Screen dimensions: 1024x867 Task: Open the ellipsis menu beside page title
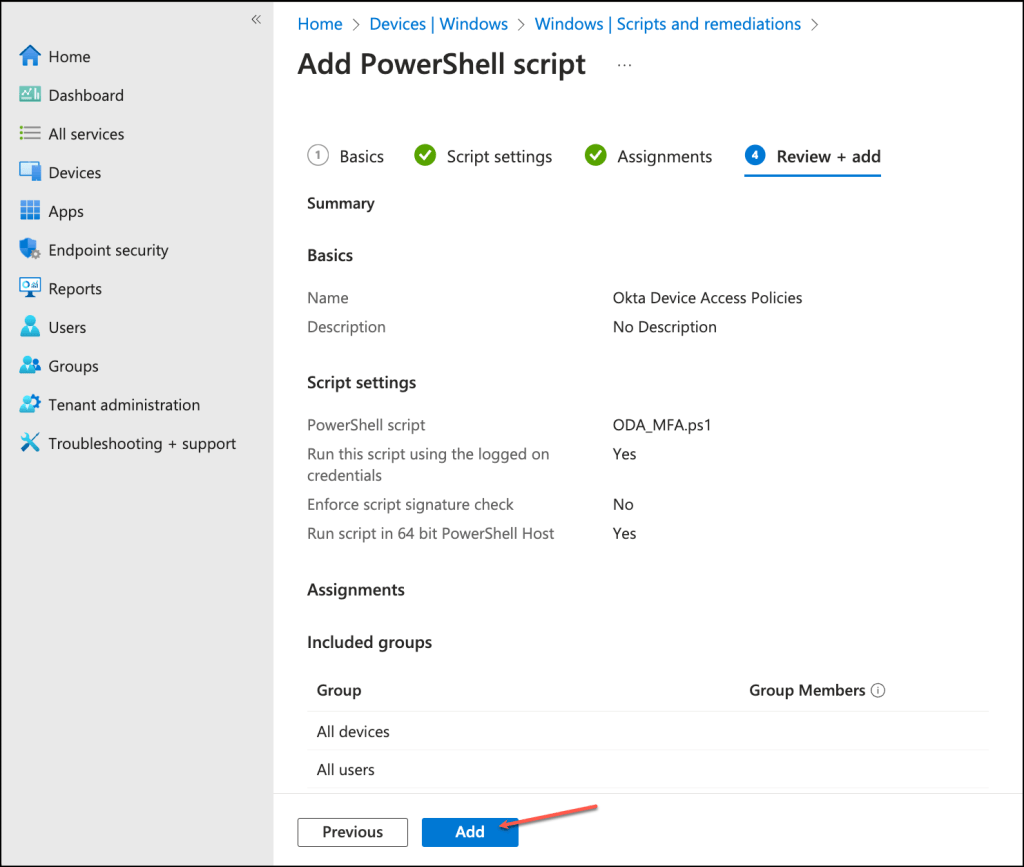point(625,65)
